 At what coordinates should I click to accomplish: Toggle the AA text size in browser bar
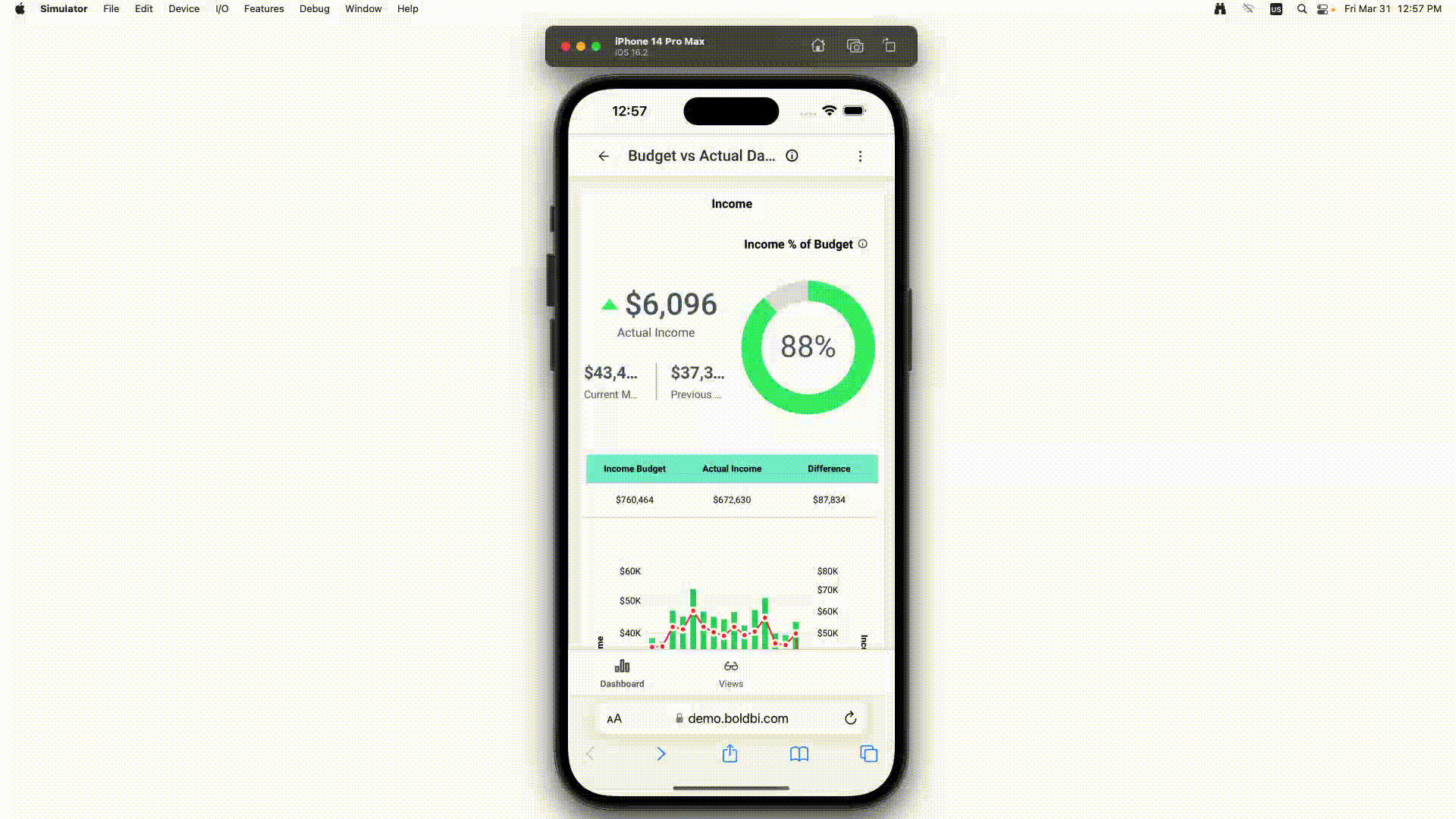coord(614,718)
